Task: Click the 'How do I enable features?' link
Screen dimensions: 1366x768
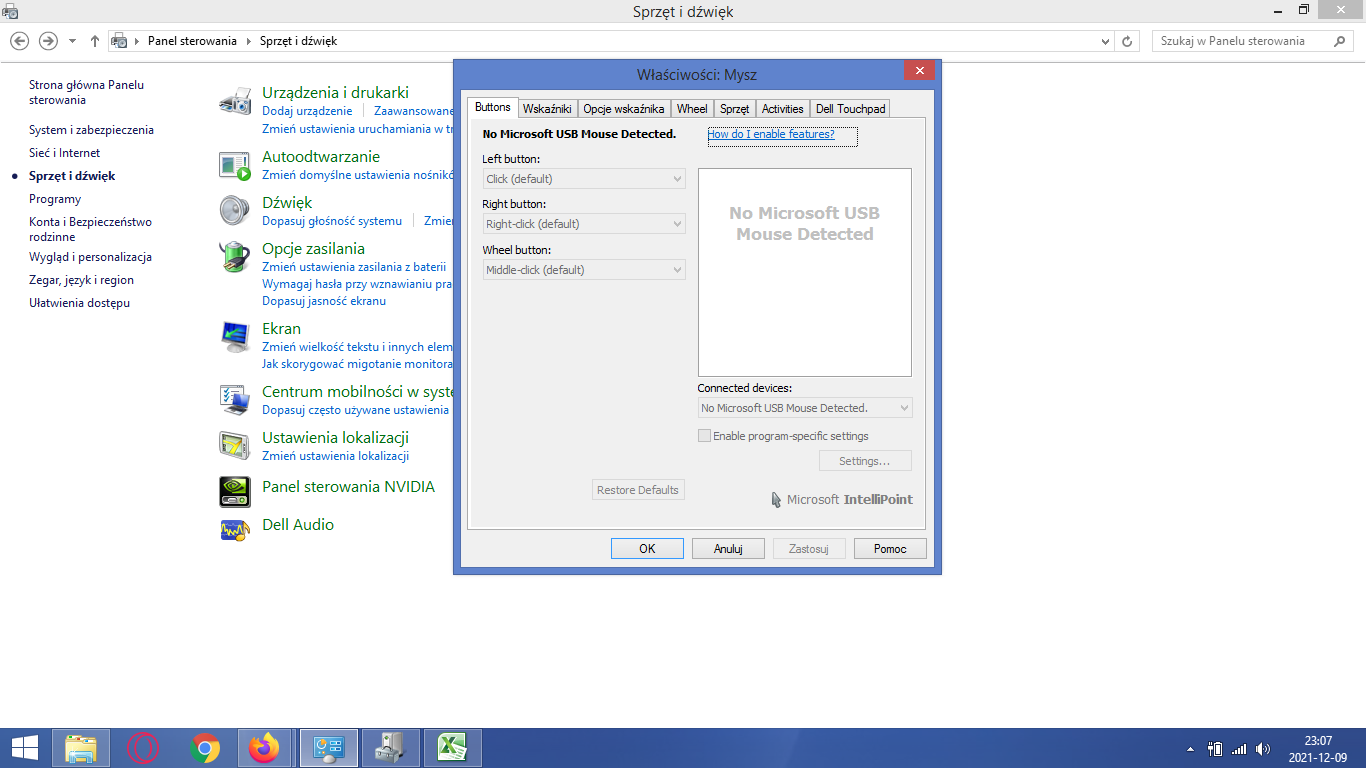Action: (771, 134)
